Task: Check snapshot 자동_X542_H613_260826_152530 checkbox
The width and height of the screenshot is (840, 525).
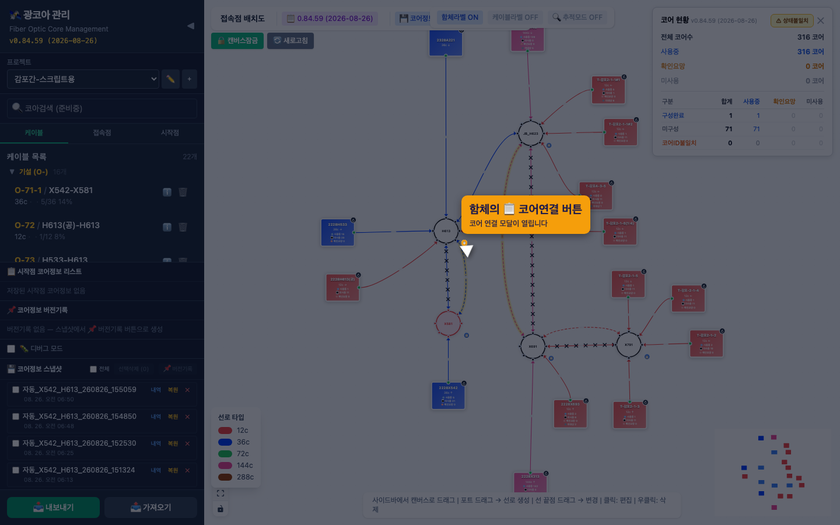Action: (16, 444)
